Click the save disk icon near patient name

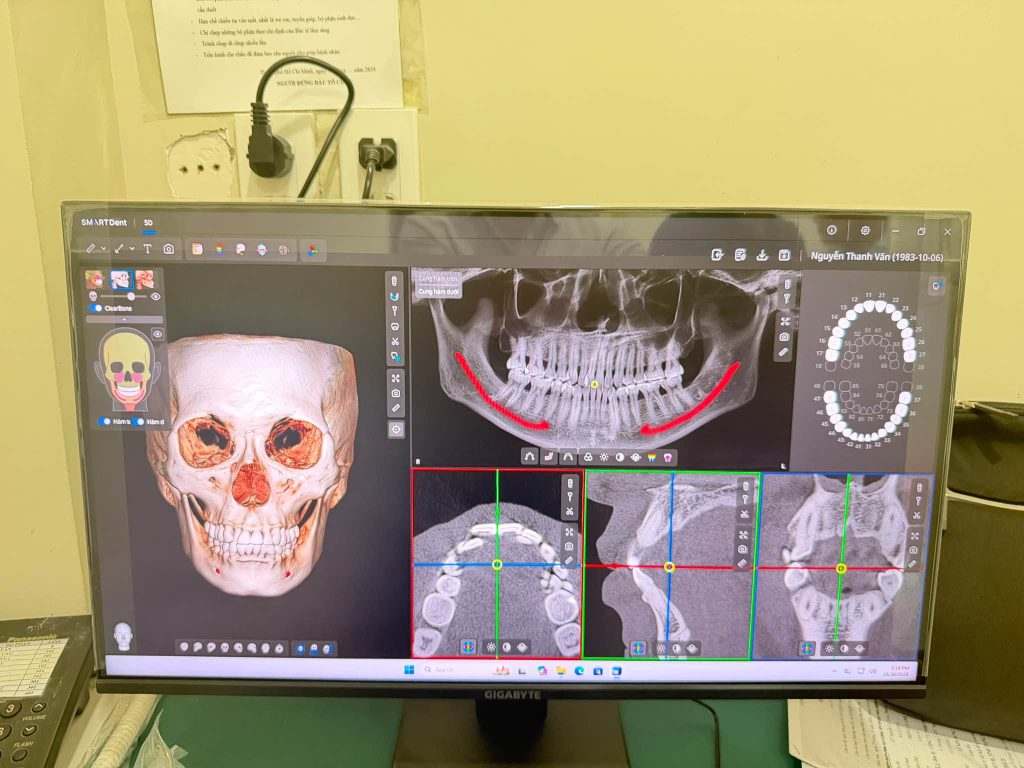coord(784,255)
